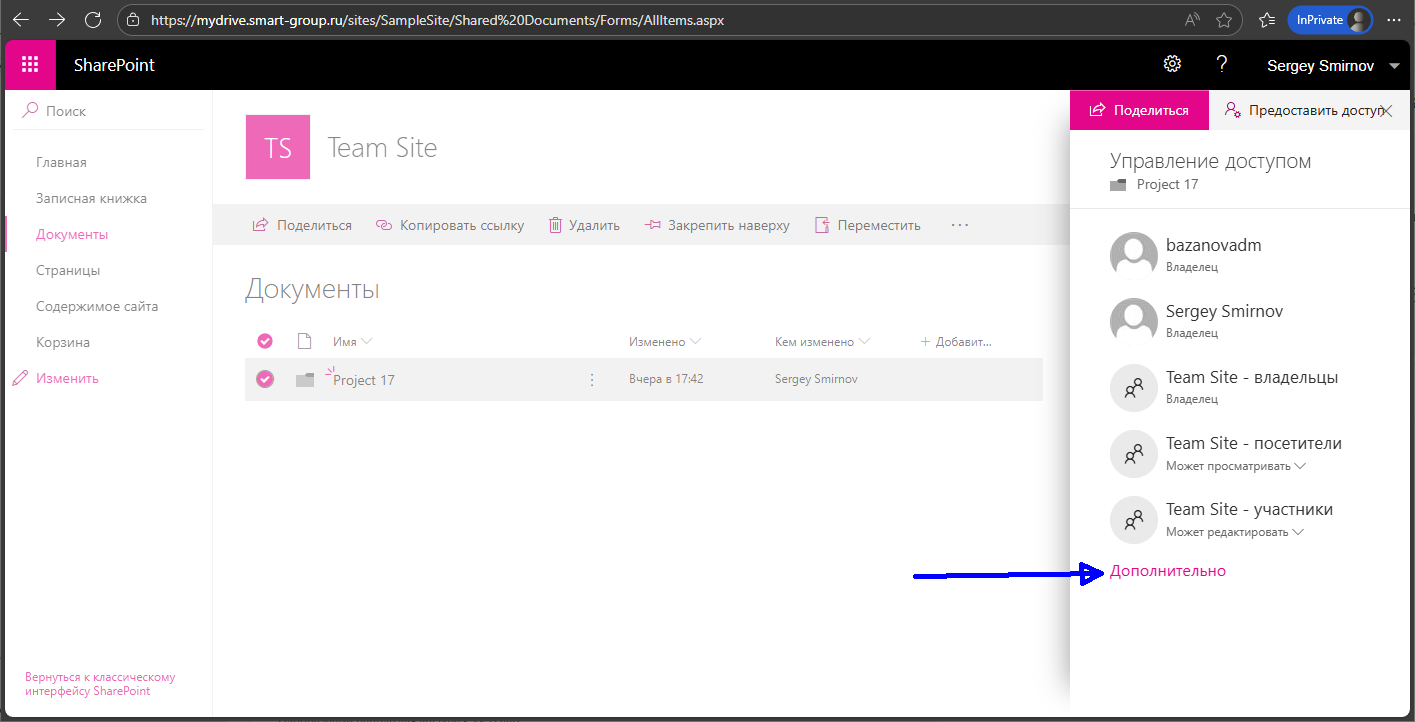Open Site contents in left navigation

tap(97, 306)
